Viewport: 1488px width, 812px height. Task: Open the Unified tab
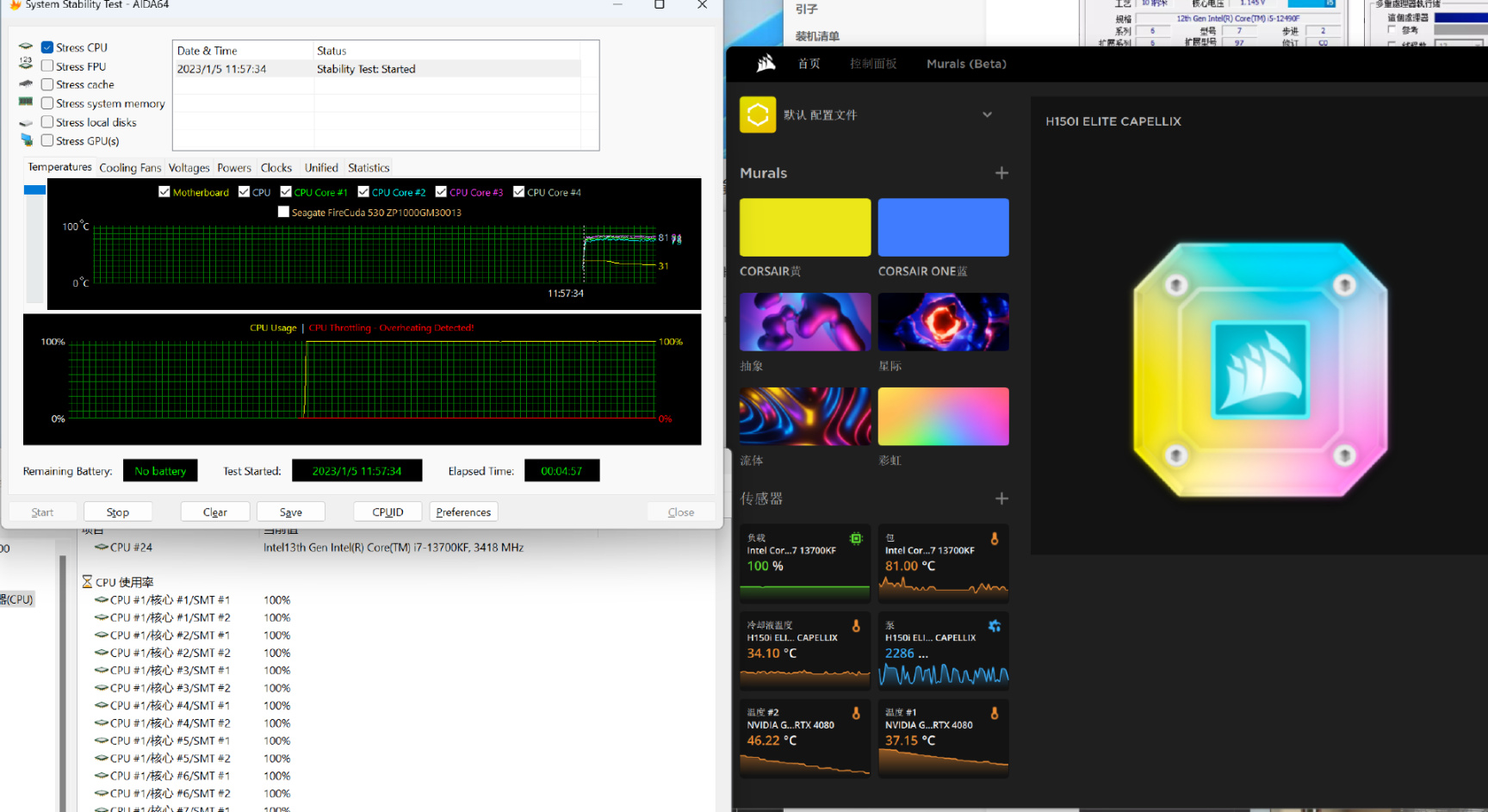tap(321, 168)
